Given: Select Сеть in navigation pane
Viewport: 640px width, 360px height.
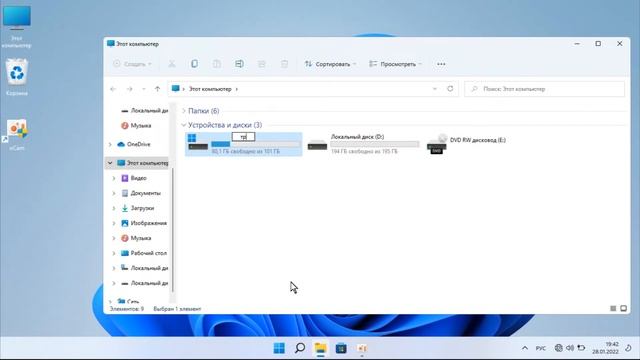Looking at the screenshot, I should pyautogui.click(x=128, y=301).
